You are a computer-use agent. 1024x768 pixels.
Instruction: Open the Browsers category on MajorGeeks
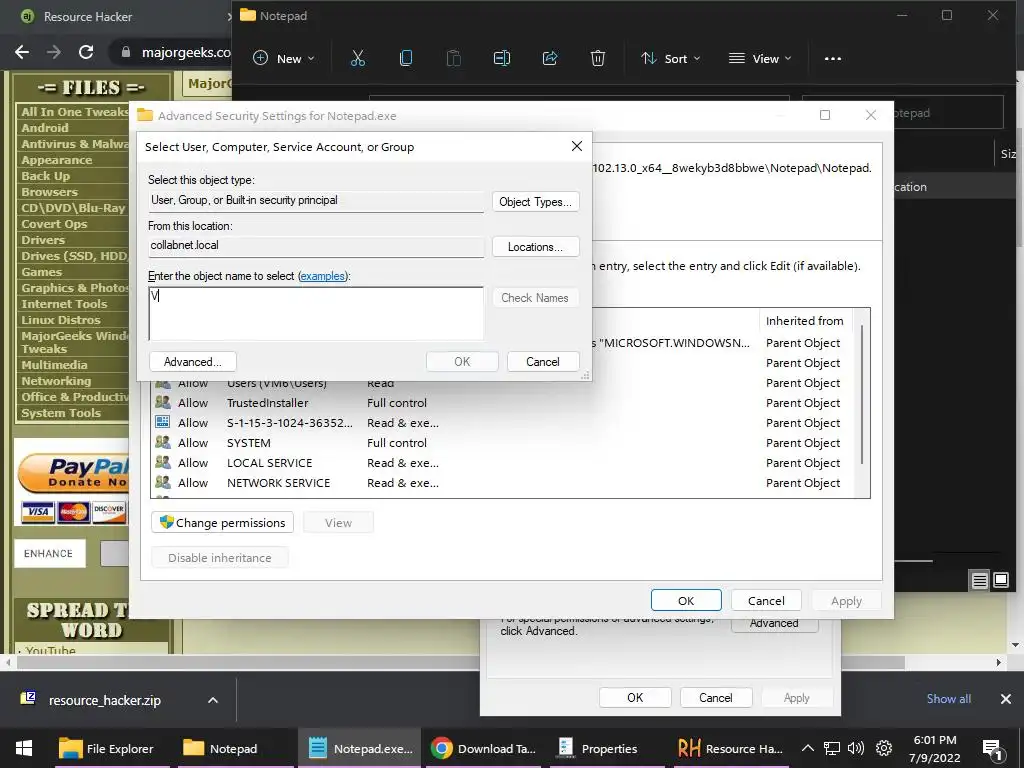49,192
